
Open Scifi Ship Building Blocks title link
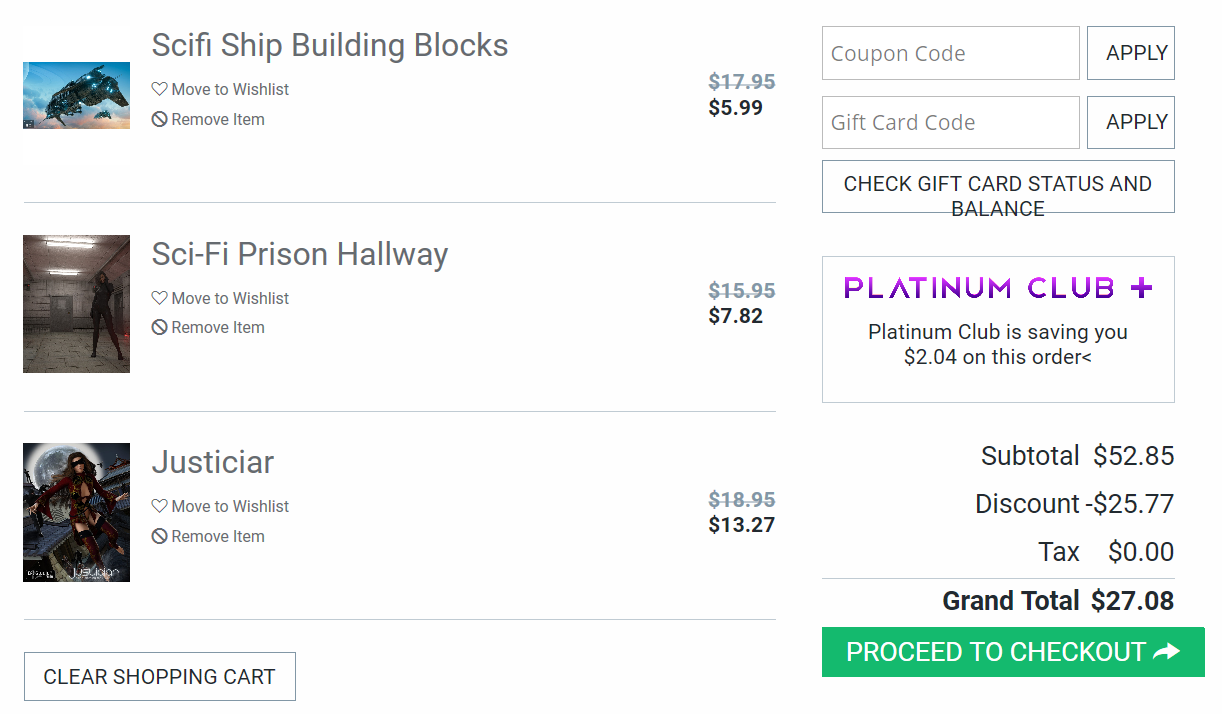[329, 45]
